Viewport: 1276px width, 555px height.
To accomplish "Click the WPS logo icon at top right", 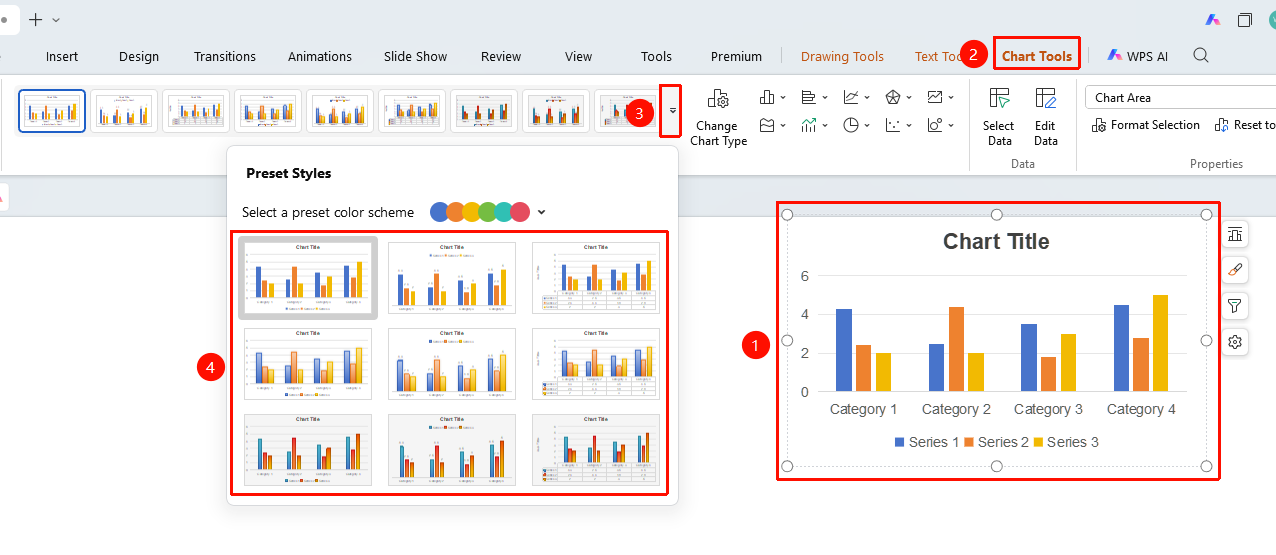I will (1212, 19).
